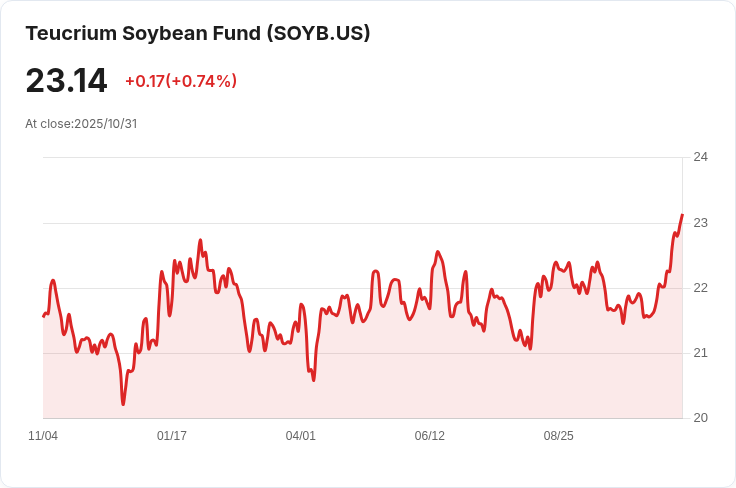Image resolution: width=736 pixels, height=488 pixels.
Task: Click the price peak shortly after 01/17
Action: coord(200,241)
